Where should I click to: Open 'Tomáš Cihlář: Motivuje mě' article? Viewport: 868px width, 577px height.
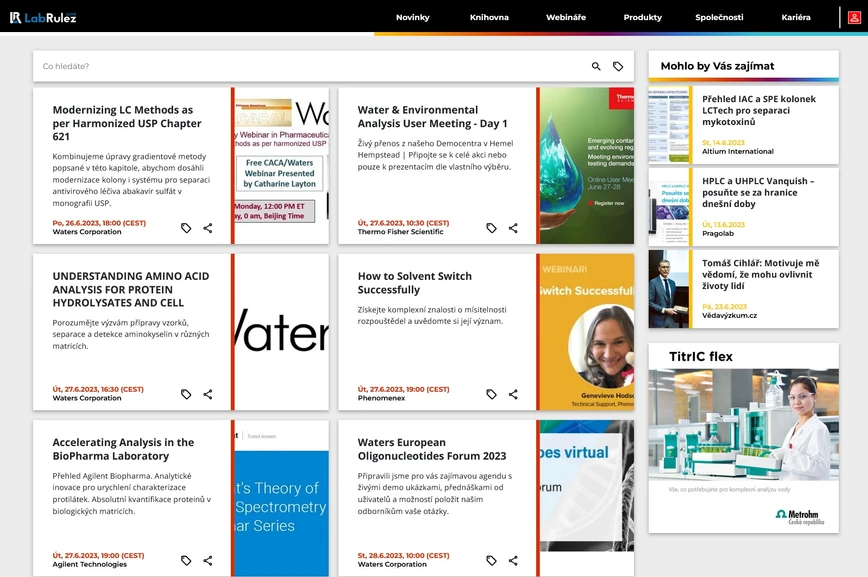[x=761, y=274]
